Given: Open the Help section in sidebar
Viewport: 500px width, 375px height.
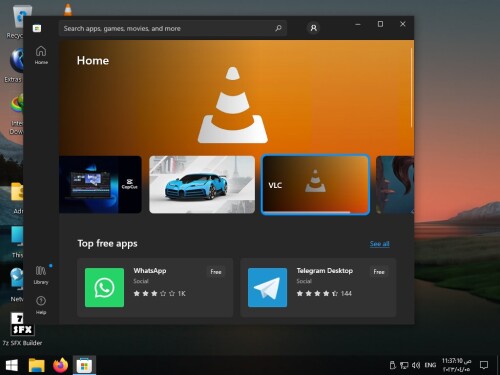Looking at the screenshot, I should [41, 305].
